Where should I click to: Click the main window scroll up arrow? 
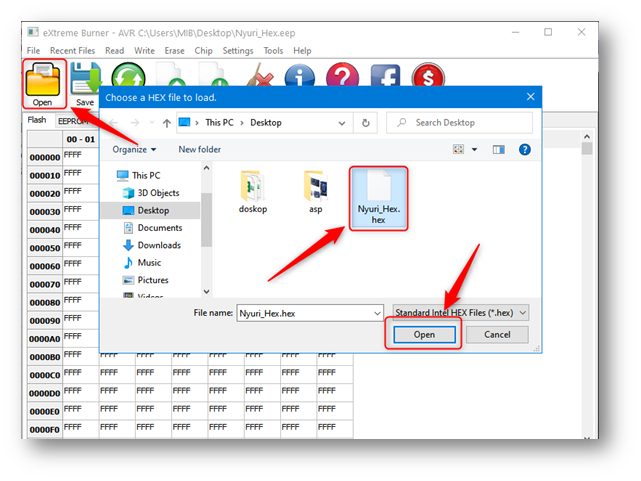[587, 136]
